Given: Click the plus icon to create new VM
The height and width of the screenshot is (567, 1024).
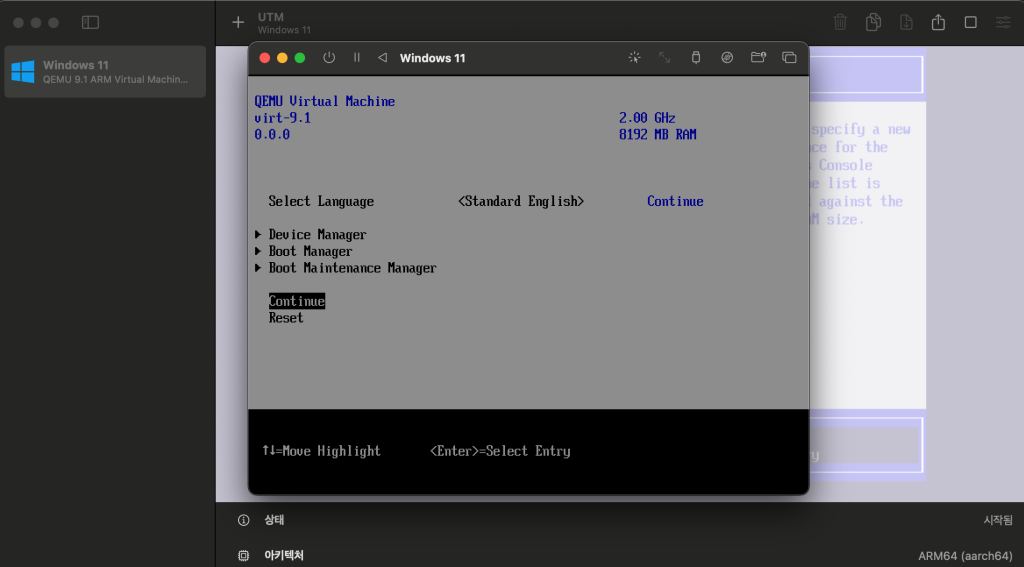Looking at the screenshot, I should [238, 22].
